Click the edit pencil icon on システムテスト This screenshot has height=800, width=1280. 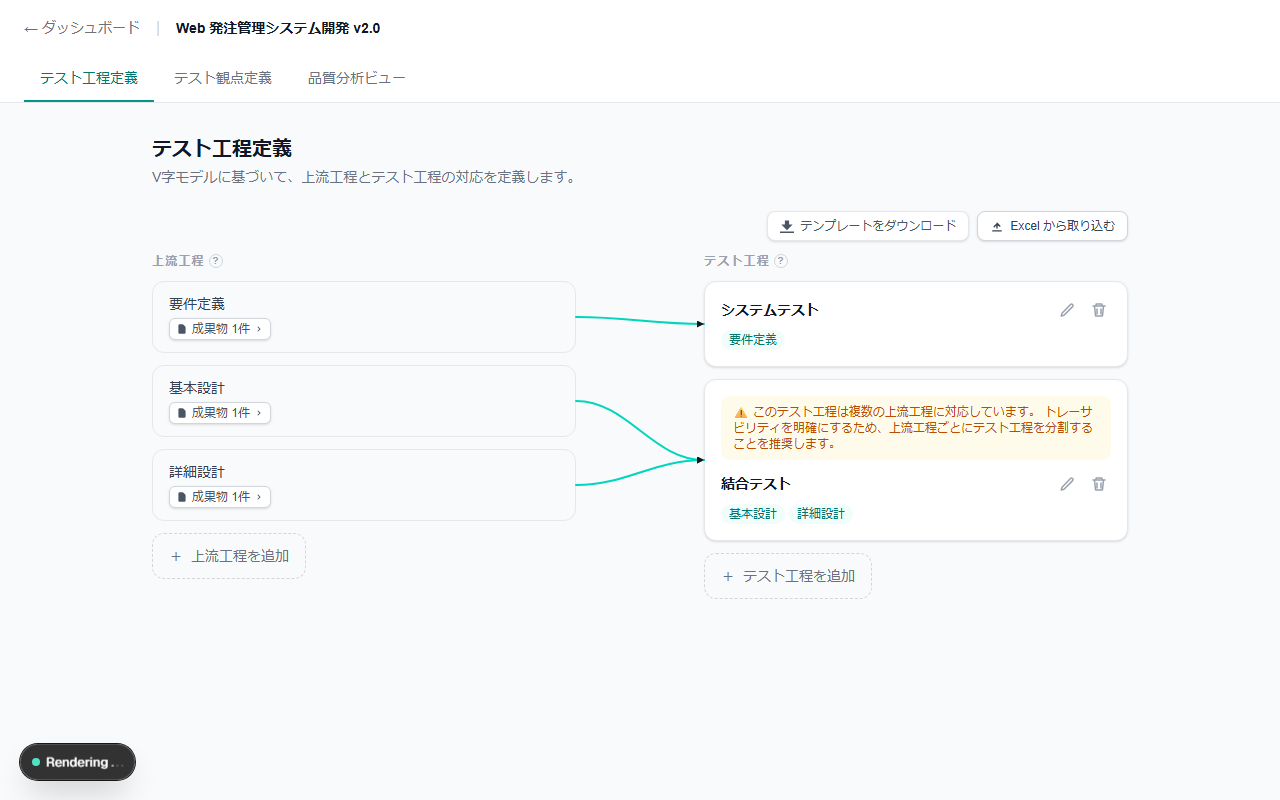coord(1067,310)
